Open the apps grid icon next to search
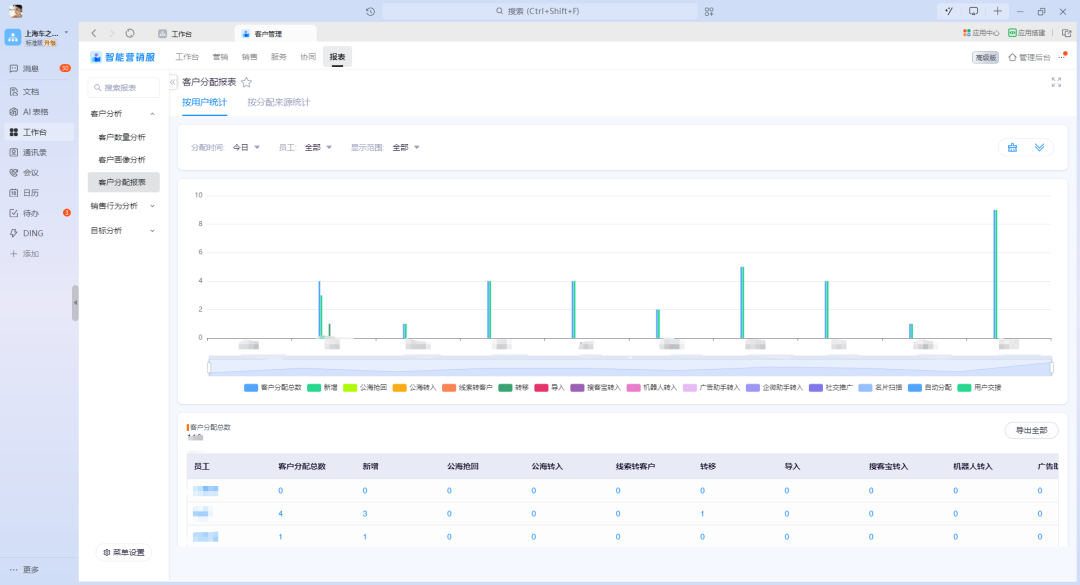This screenshot has width=1080, height=585. 709,12
